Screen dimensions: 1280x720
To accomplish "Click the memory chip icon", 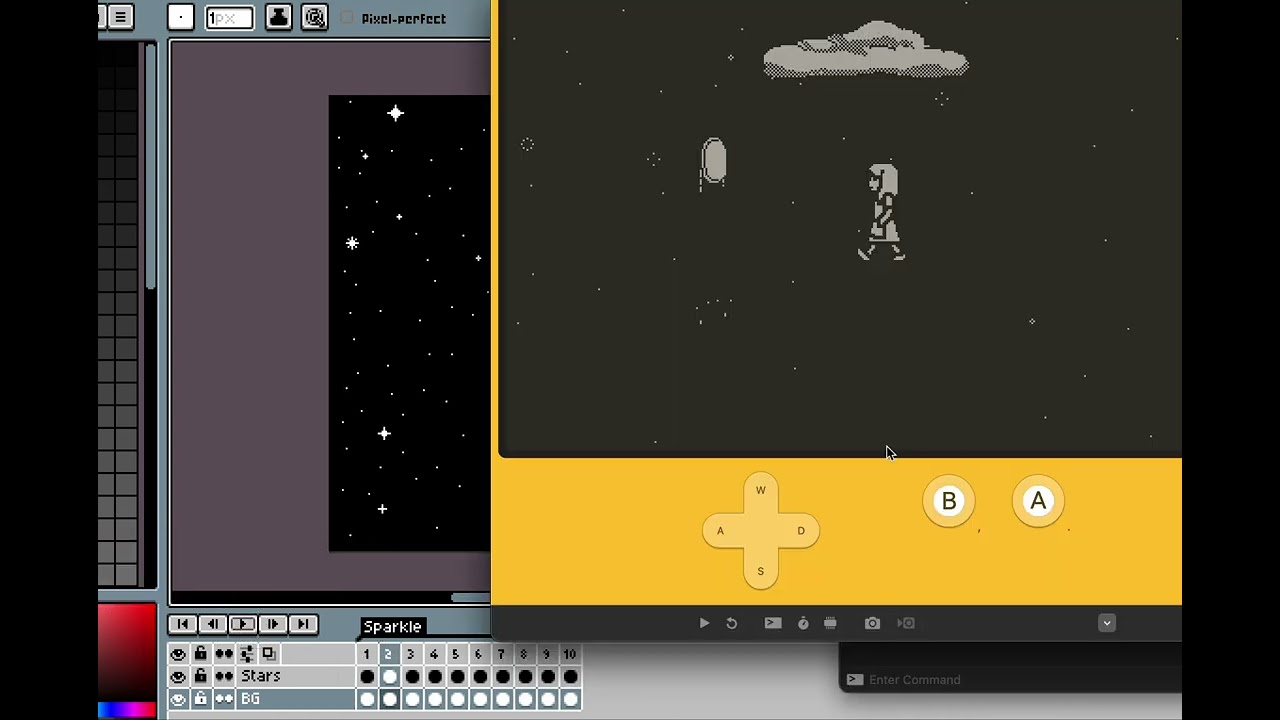I will [x=830, y=623].
